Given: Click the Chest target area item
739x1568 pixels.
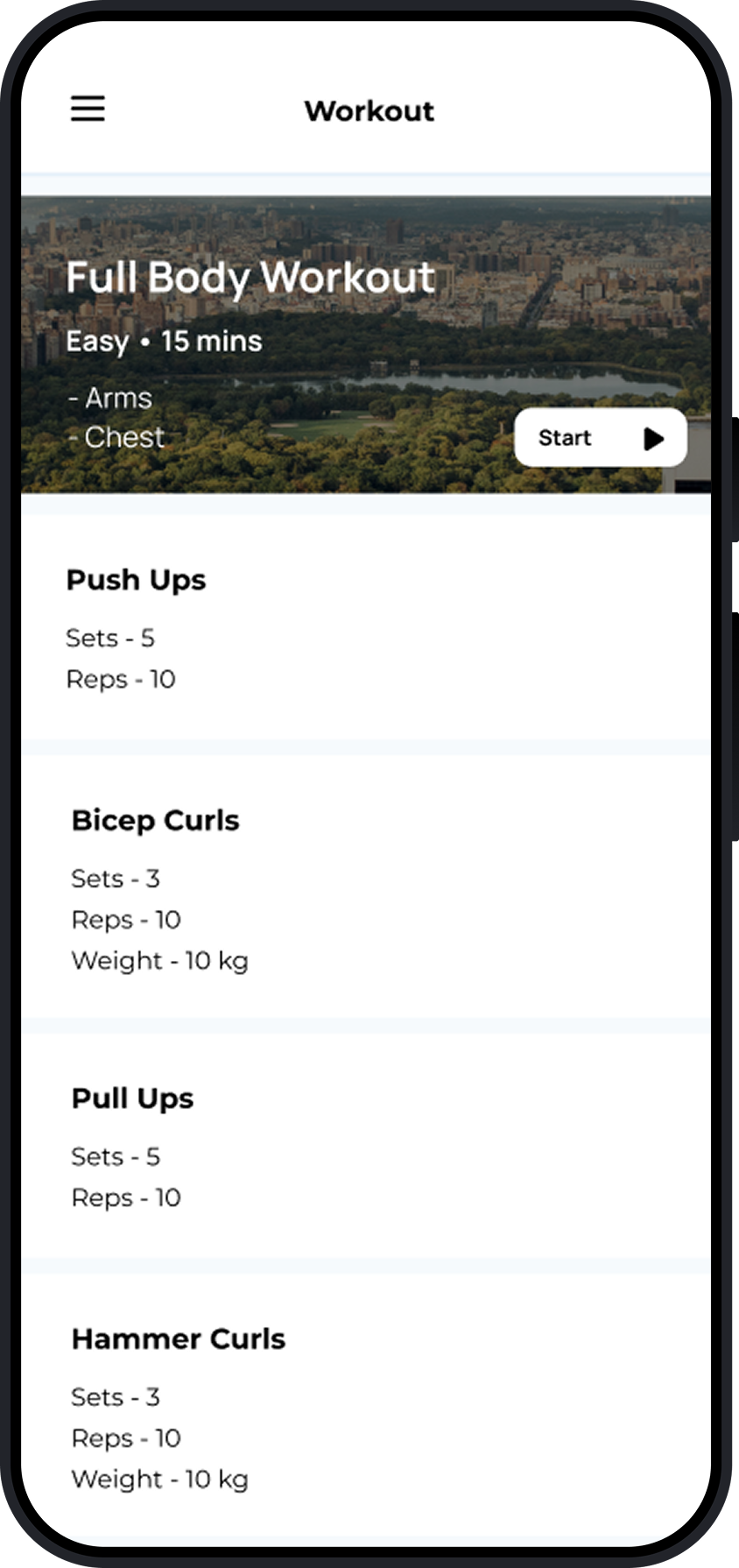Looking at the screenshot, I should (116, 437).
